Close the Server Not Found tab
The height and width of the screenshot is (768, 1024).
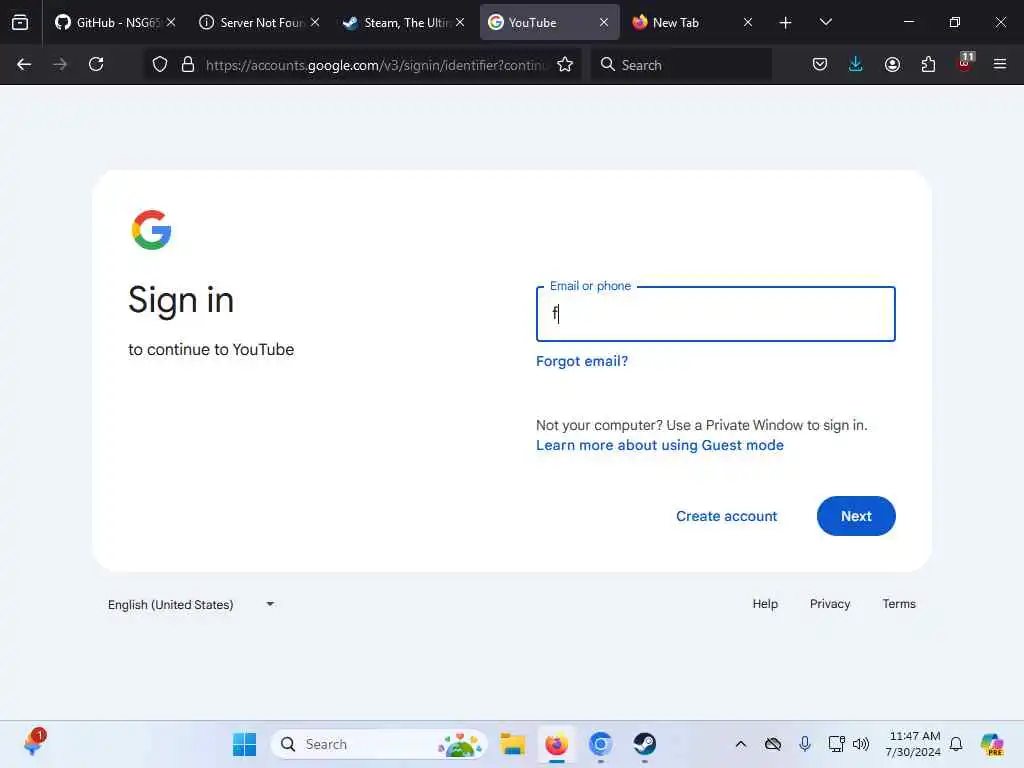tap(315, 22)
